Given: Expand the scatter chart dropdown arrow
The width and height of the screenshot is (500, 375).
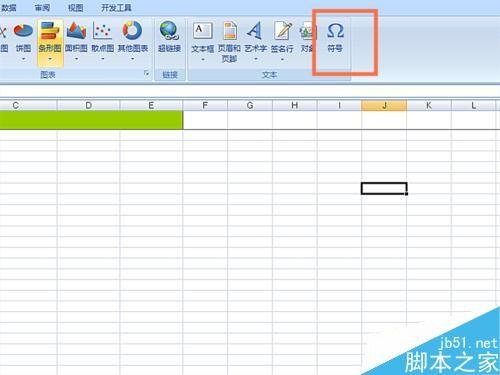Looking at the screenshot, I should tap(103, 59).
